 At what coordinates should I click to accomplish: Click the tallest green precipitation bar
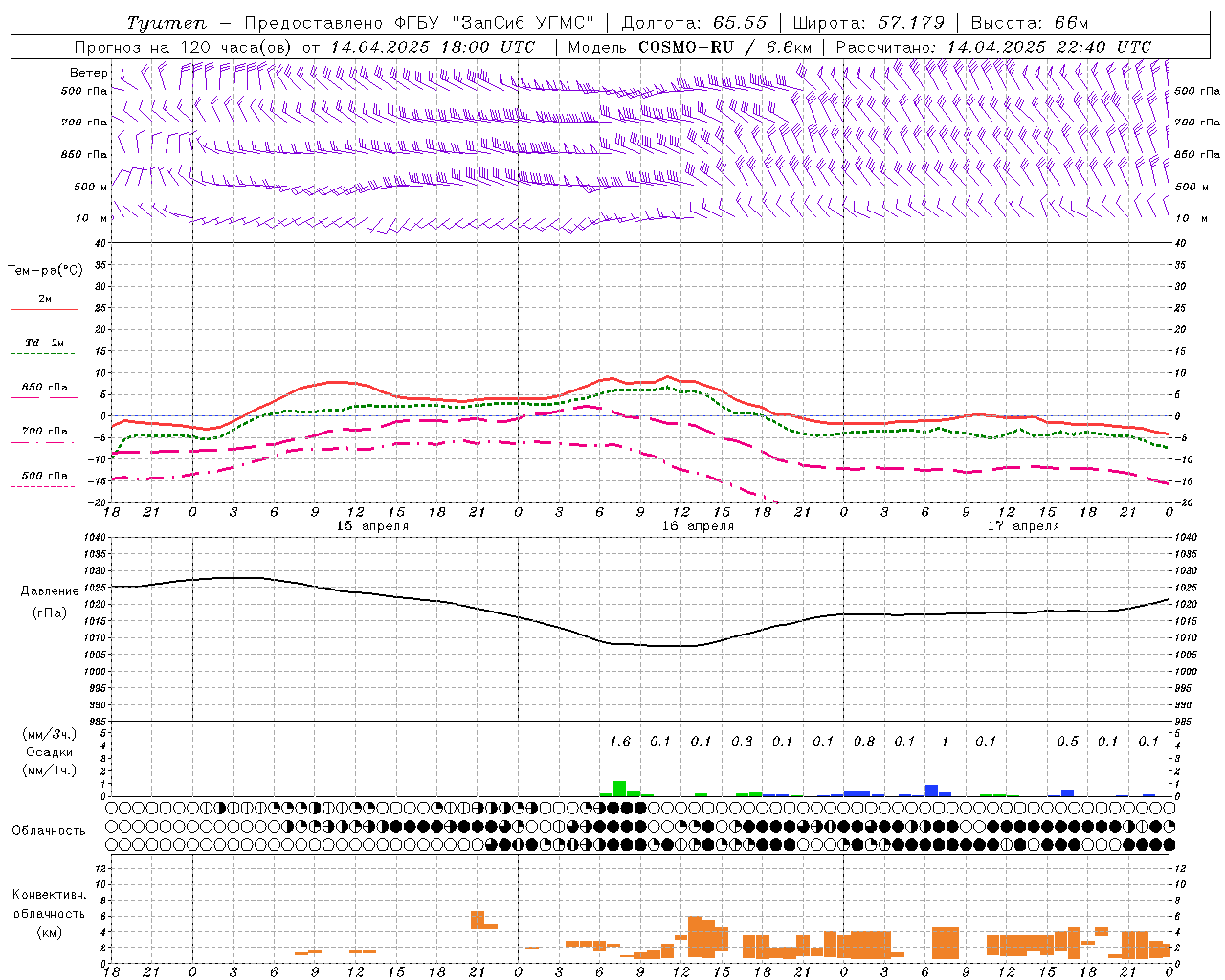pos(620,789)
